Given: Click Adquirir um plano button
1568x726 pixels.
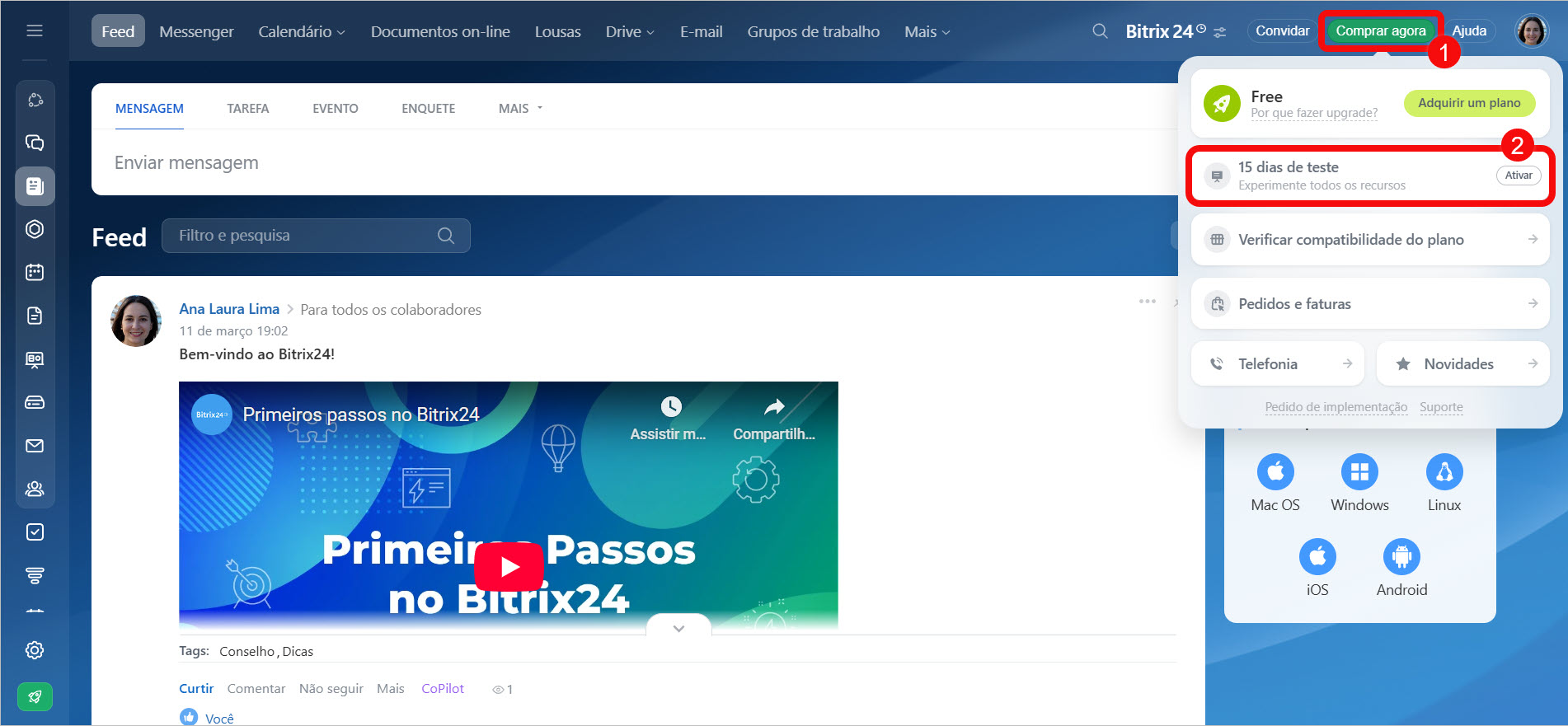Looking at the screenshot, I should 1469,103.
